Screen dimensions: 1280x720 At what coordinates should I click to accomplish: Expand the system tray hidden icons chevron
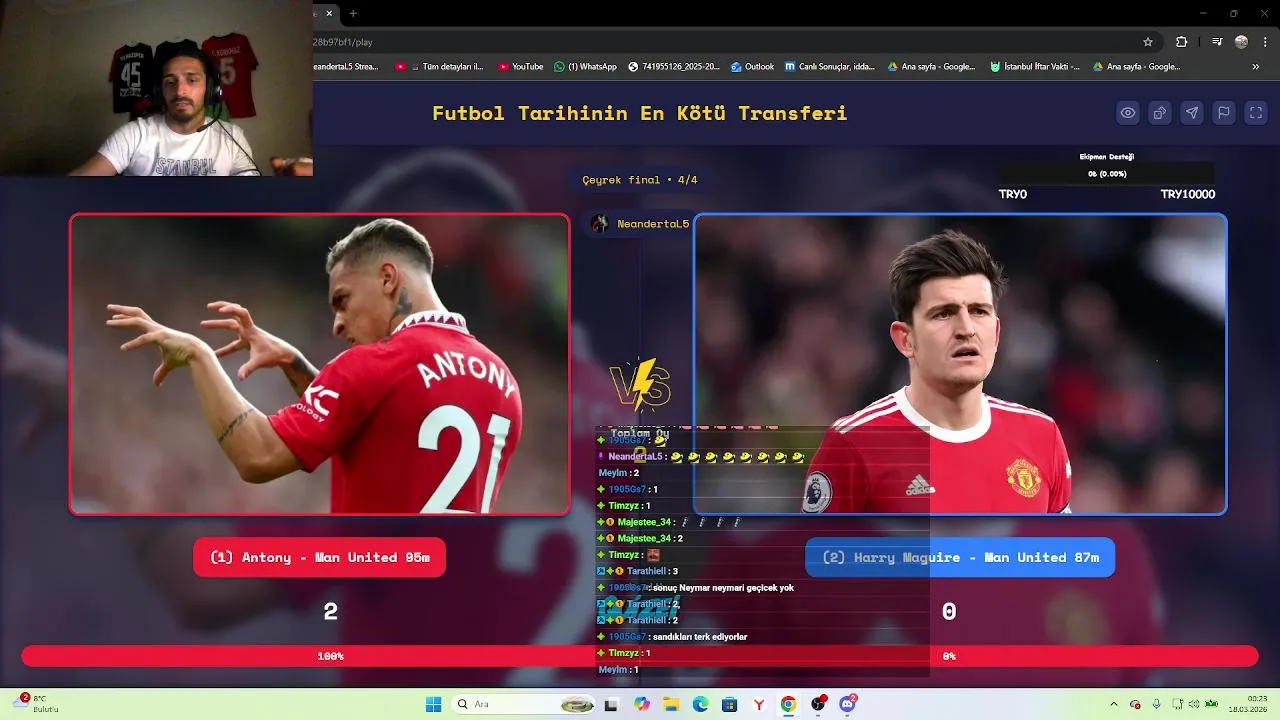(x=1114, y=704)
